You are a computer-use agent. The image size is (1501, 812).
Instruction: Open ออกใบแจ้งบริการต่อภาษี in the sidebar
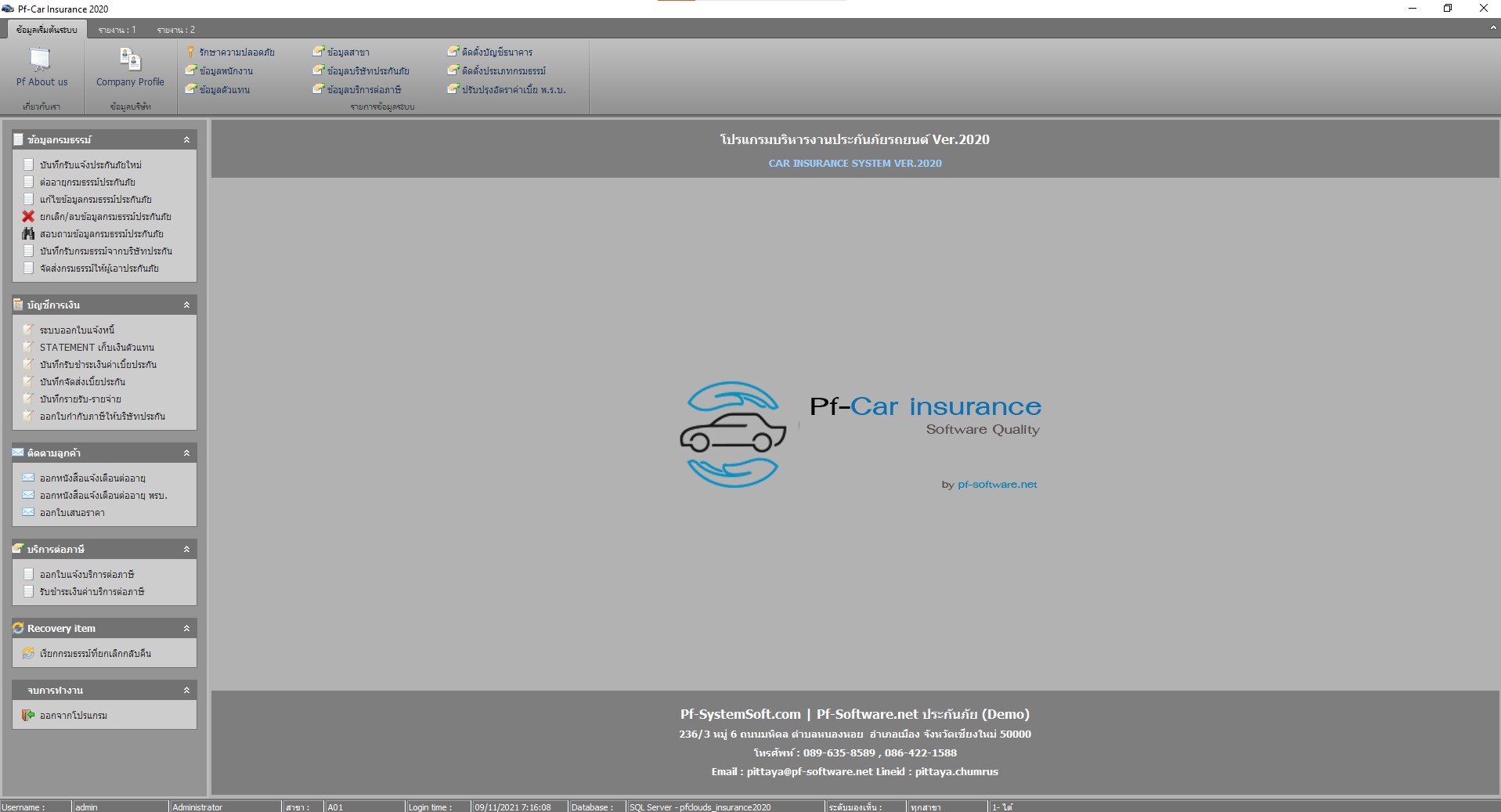[78, 574]
